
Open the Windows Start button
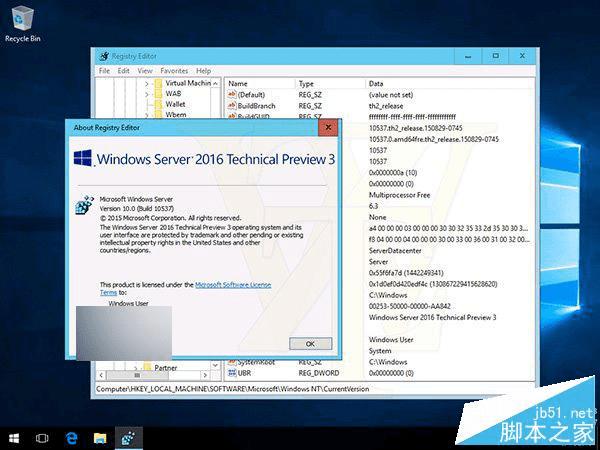(14, 438)
